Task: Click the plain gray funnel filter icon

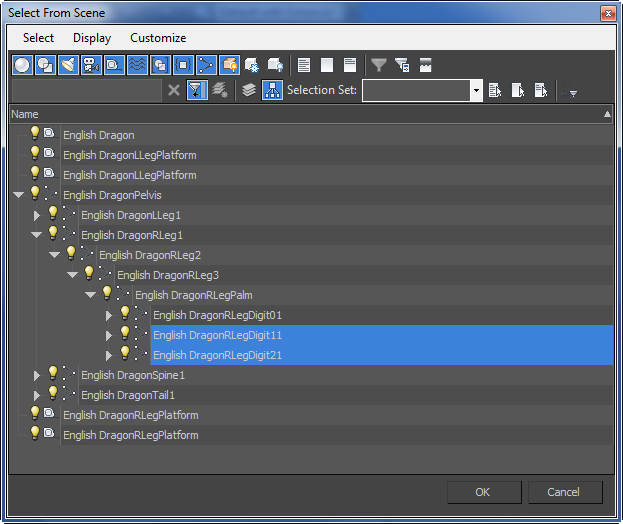Action: (379, 65)
